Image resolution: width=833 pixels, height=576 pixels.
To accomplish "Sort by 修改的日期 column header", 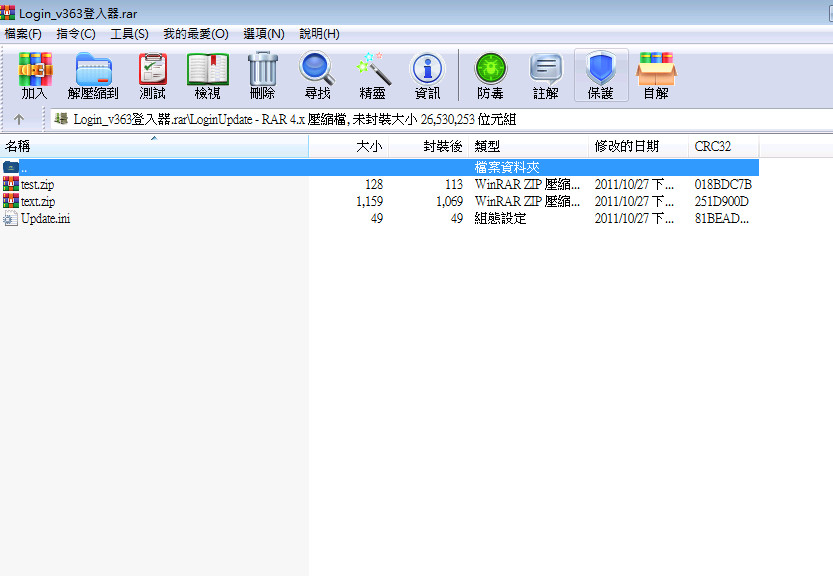I will coord(638,146).
